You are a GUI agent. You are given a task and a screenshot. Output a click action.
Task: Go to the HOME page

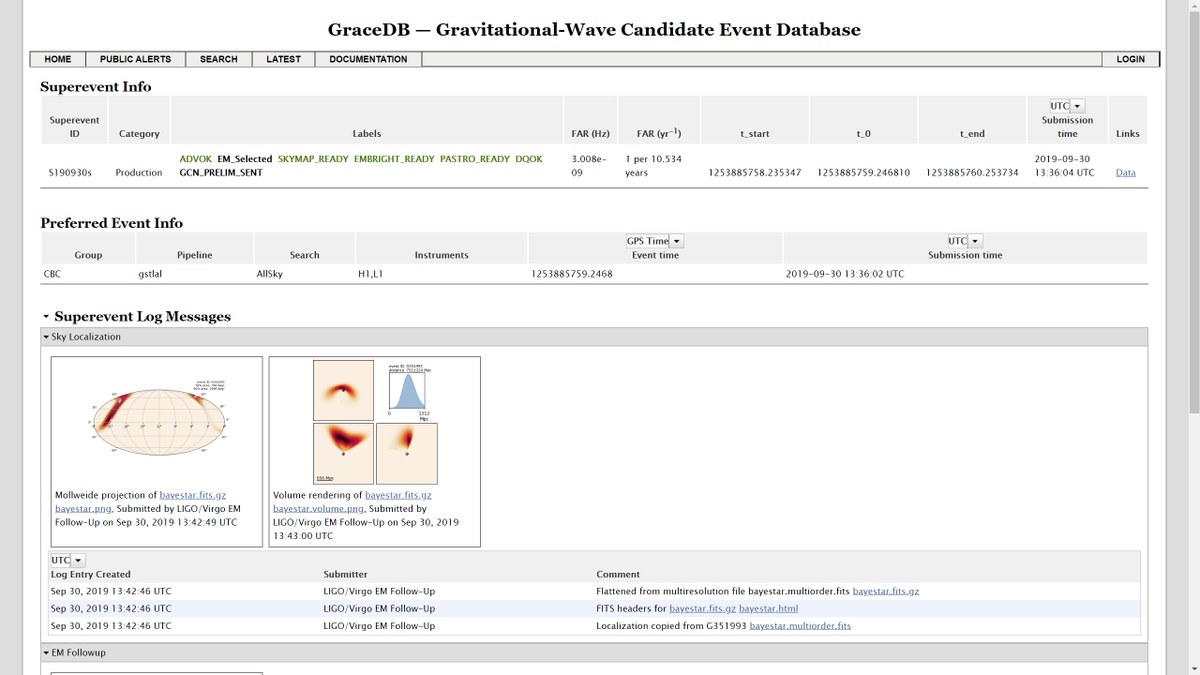pyautogui.click(x=58, y=59)
